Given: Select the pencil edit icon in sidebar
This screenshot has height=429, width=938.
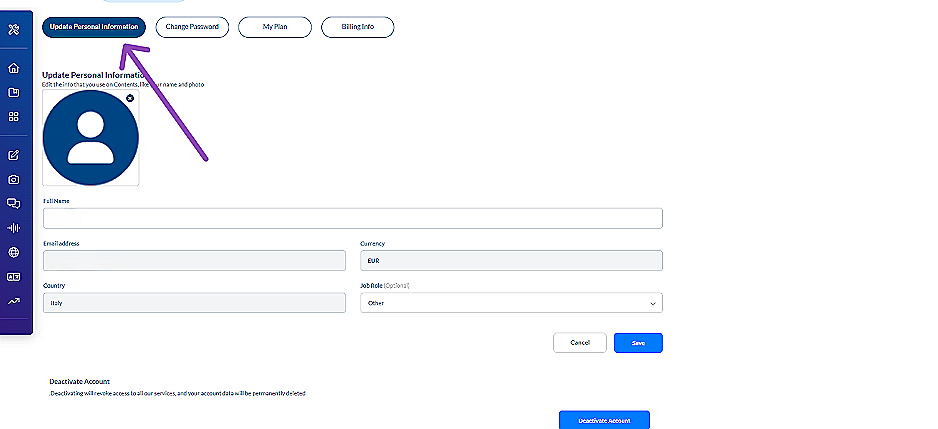Looking at the screenshot, I should coord(14,155).
